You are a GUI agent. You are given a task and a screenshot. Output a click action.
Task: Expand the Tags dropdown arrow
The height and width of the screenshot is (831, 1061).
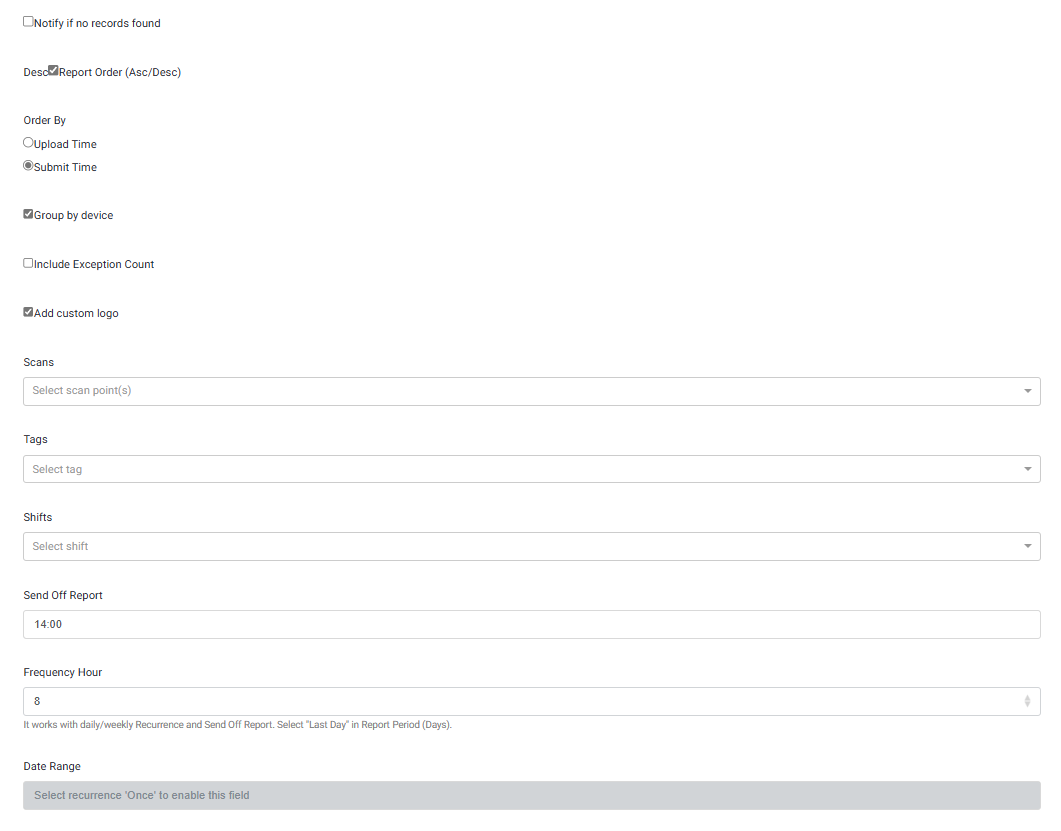tap(1027, 469)
